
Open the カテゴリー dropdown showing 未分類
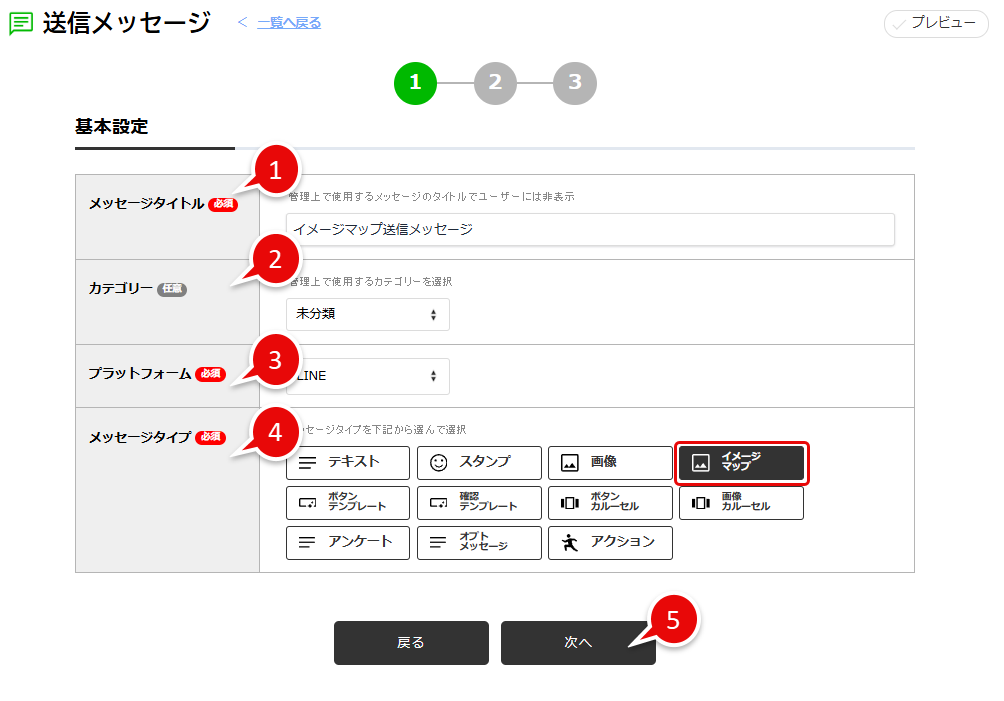367,313
